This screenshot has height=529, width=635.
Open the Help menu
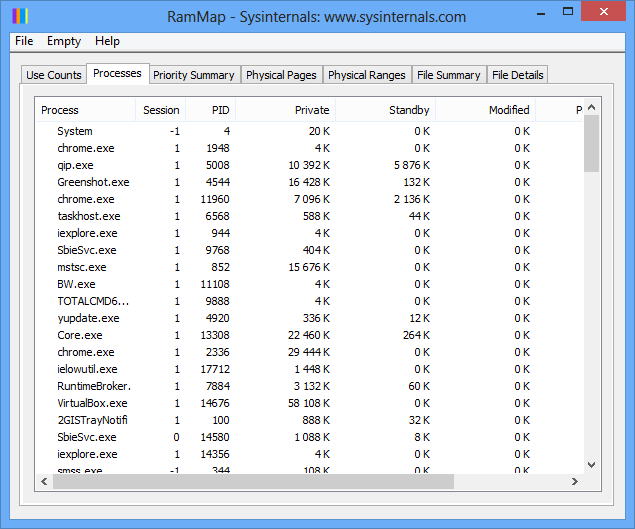coord(107,41)
